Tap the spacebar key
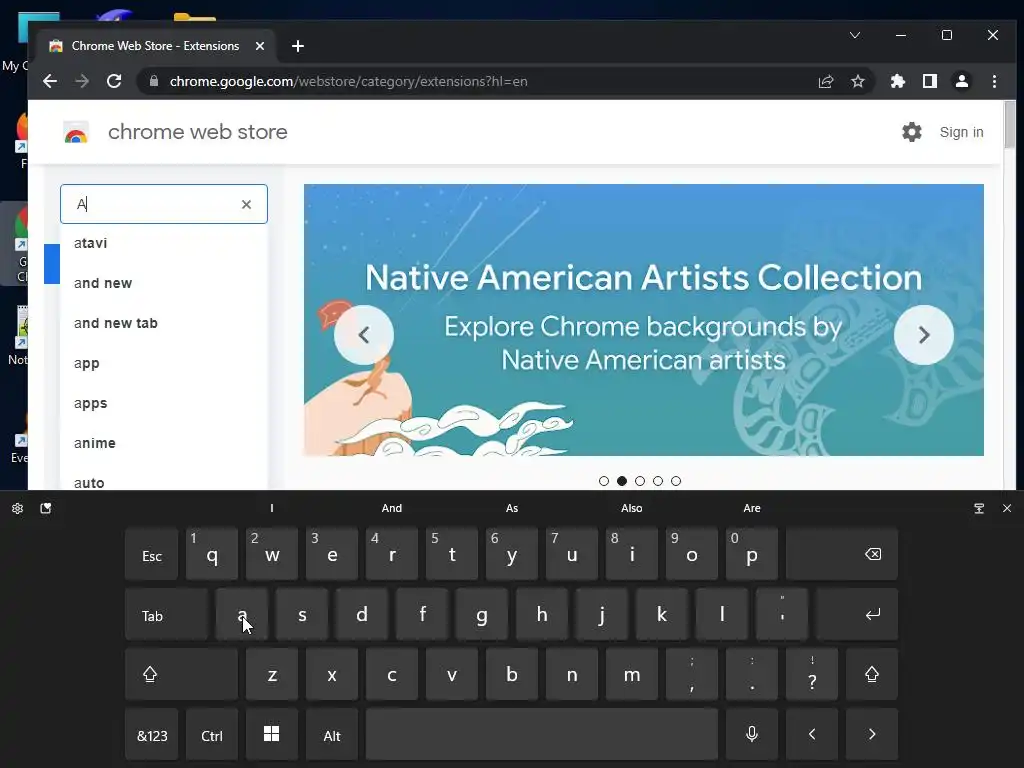The image size is (1024, 768). click(541, 735)
